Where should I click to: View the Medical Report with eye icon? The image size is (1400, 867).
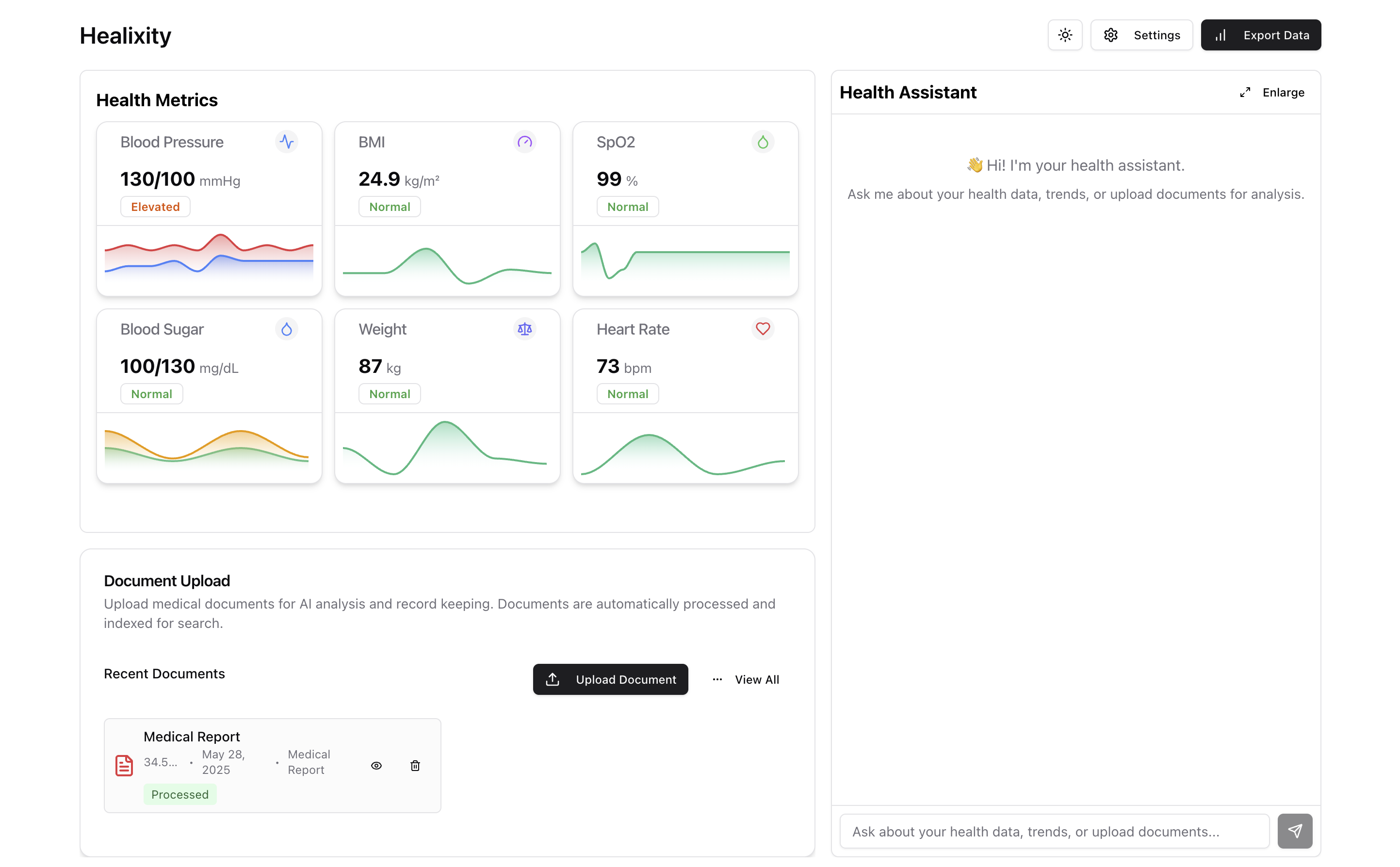point(376,765)
